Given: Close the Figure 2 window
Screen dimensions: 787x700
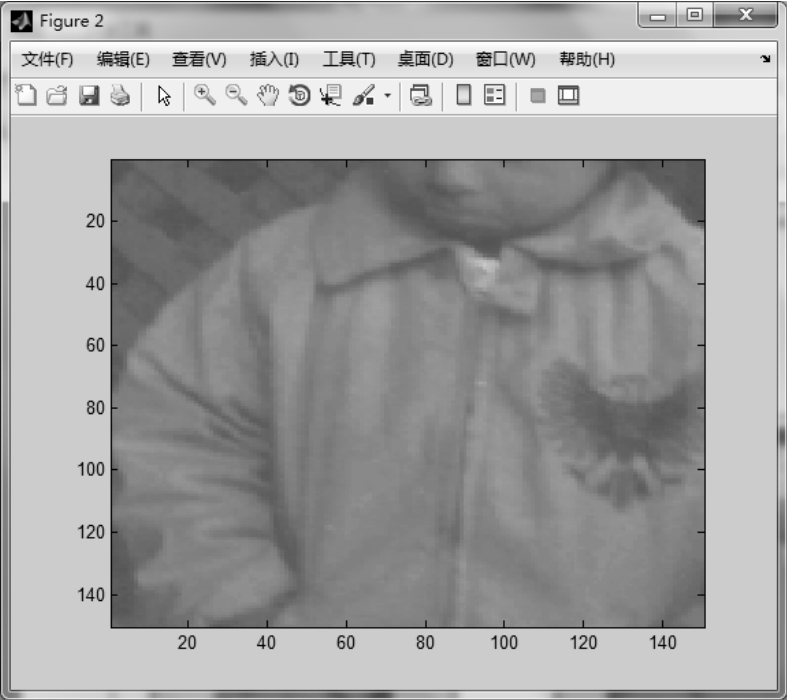Looking at the screenshot, I should [746, 15].
